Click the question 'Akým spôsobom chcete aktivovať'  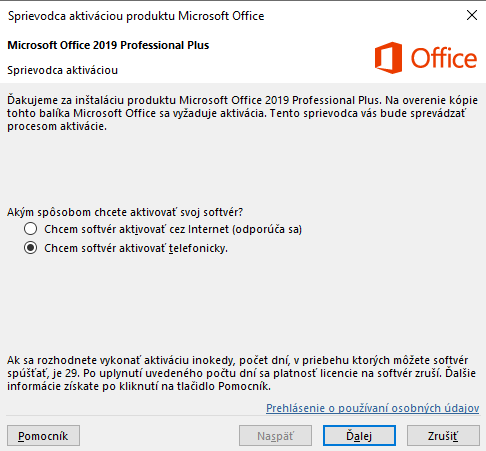125,212
